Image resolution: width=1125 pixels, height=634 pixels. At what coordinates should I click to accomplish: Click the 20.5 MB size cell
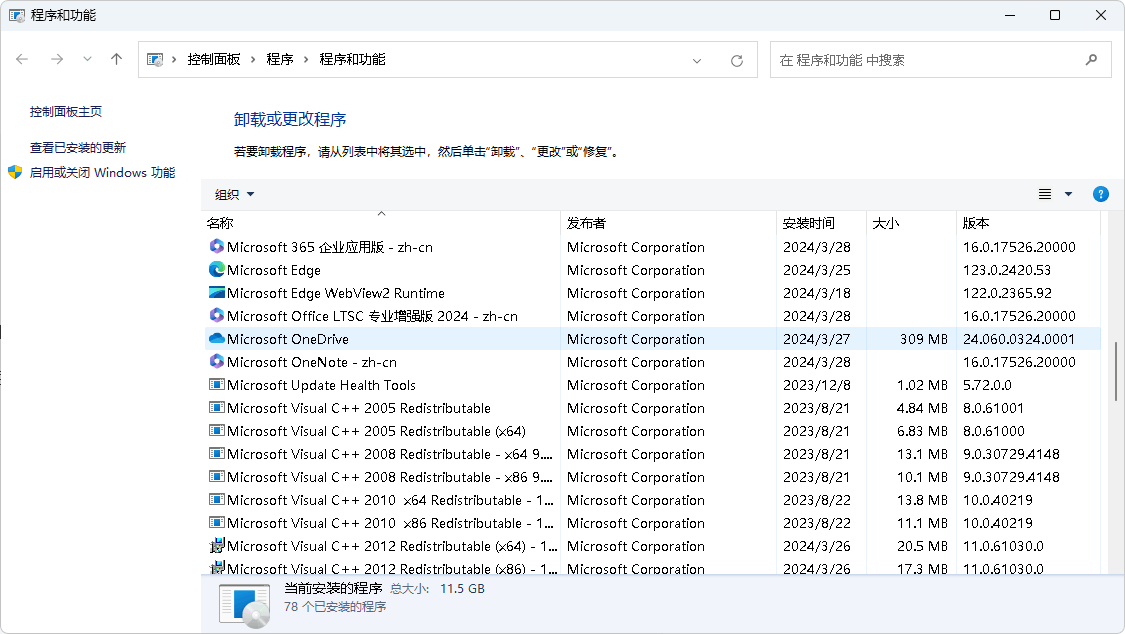922,546
